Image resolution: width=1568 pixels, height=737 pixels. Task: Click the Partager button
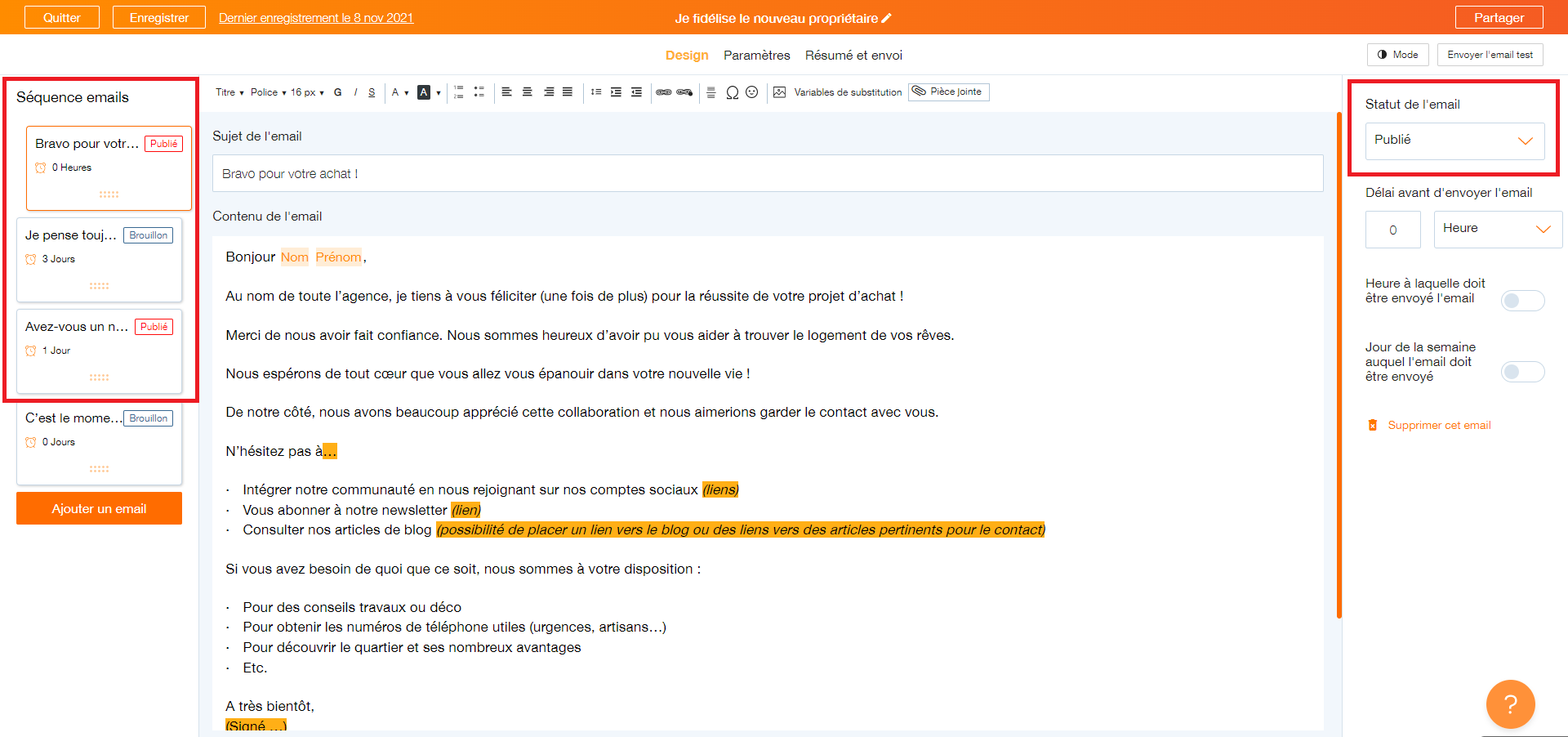[x=1499, y=17]
